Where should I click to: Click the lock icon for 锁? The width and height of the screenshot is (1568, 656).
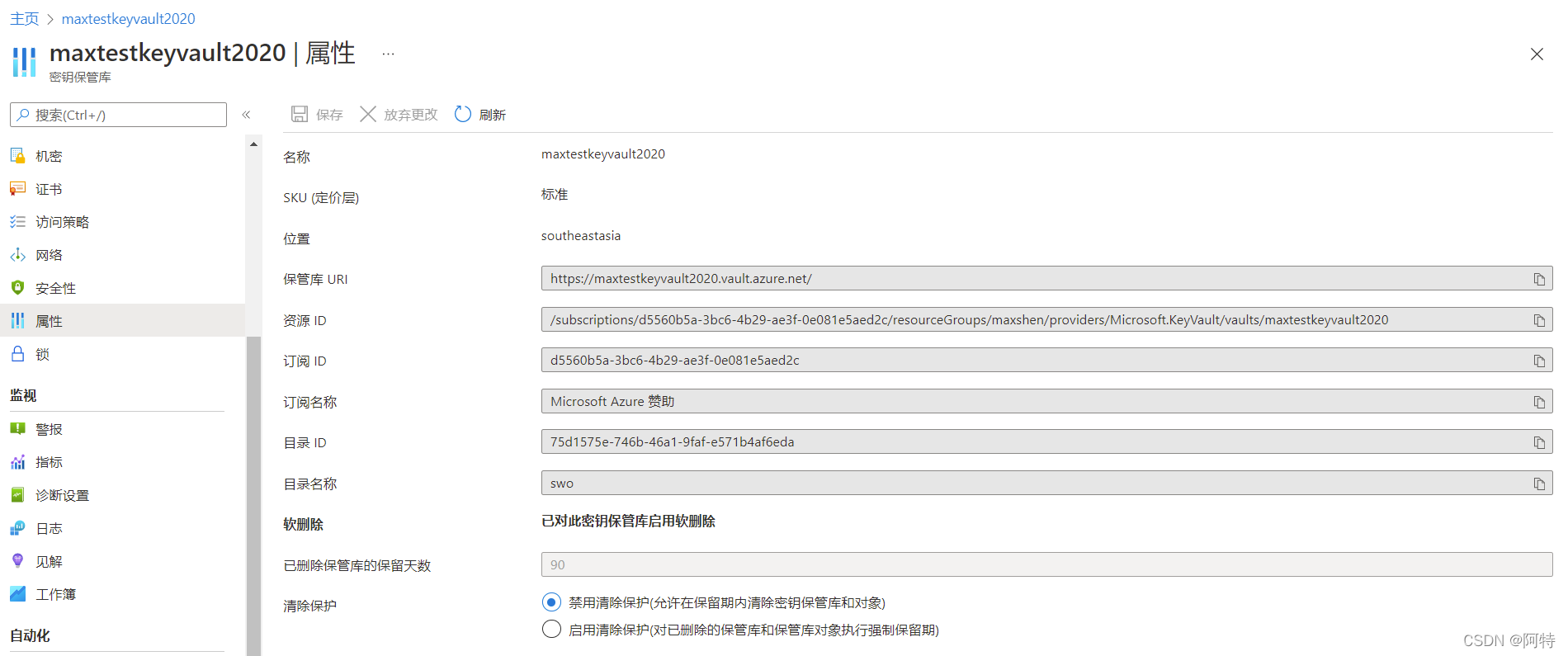(x=17, y=354)
